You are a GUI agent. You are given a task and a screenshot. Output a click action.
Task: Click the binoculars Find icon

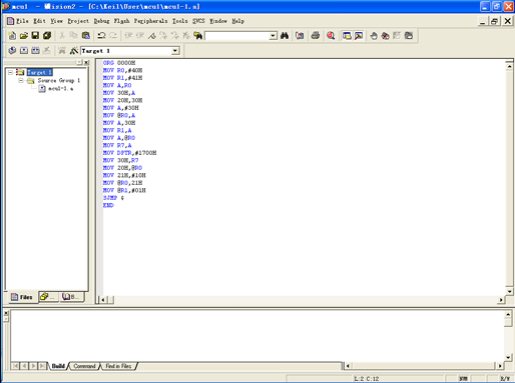tap(284, 35)
